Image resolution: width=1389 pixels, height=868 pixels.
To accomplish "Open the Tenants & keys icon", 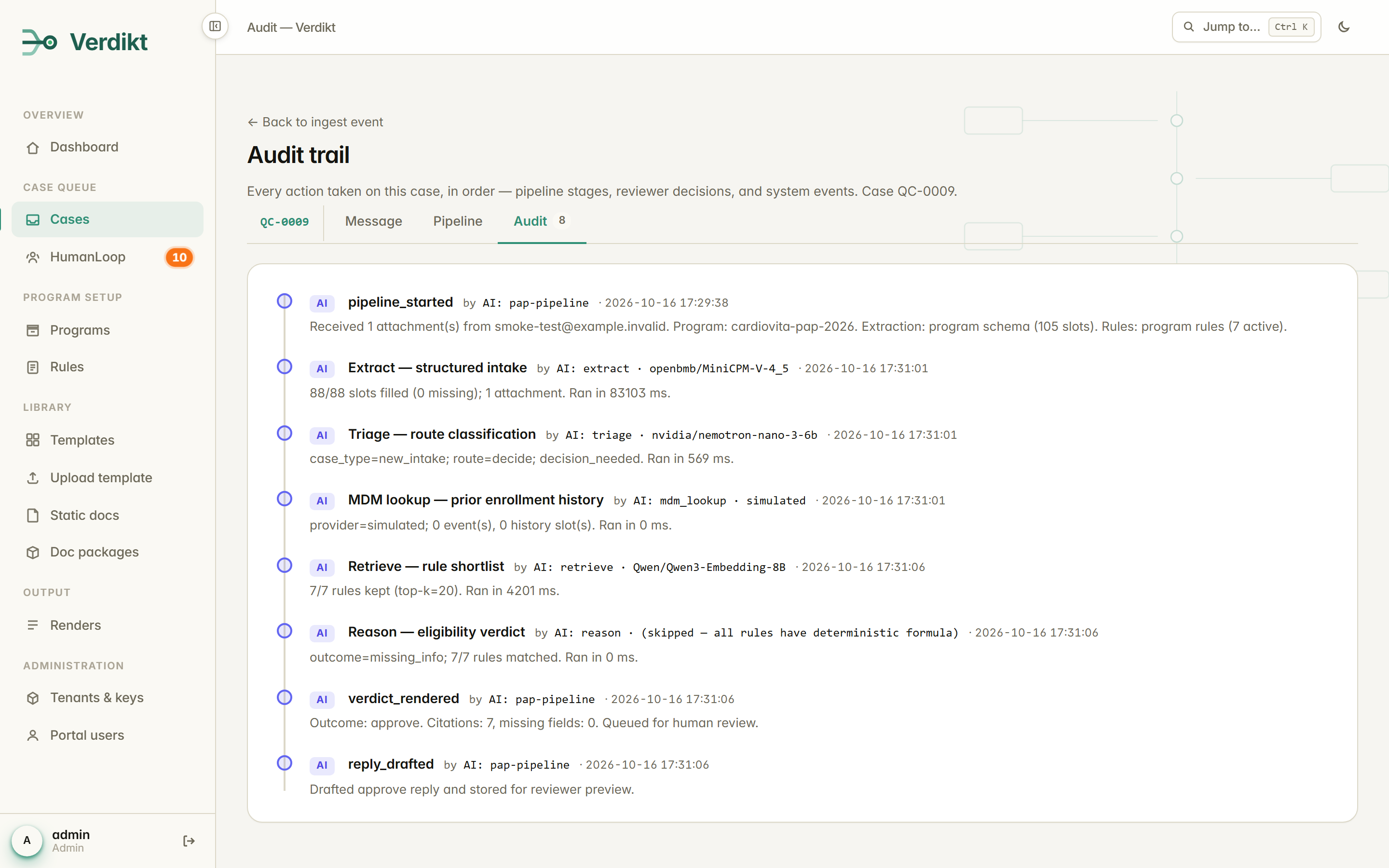I will 33,697.
